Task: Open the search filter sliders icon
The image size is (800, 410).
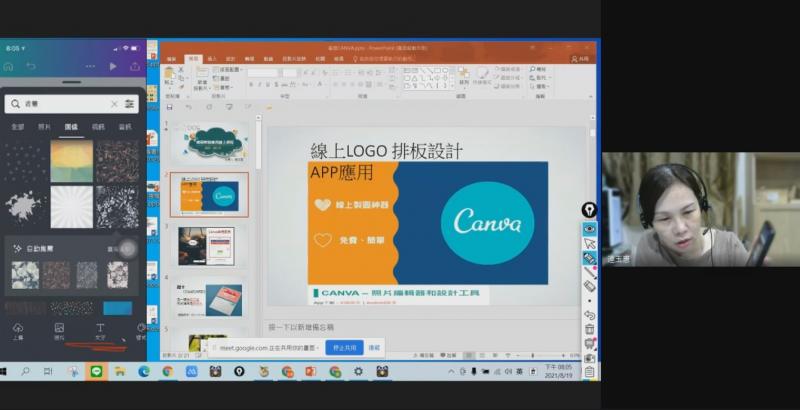Action: pyautogui.click(x=130, y=104)
